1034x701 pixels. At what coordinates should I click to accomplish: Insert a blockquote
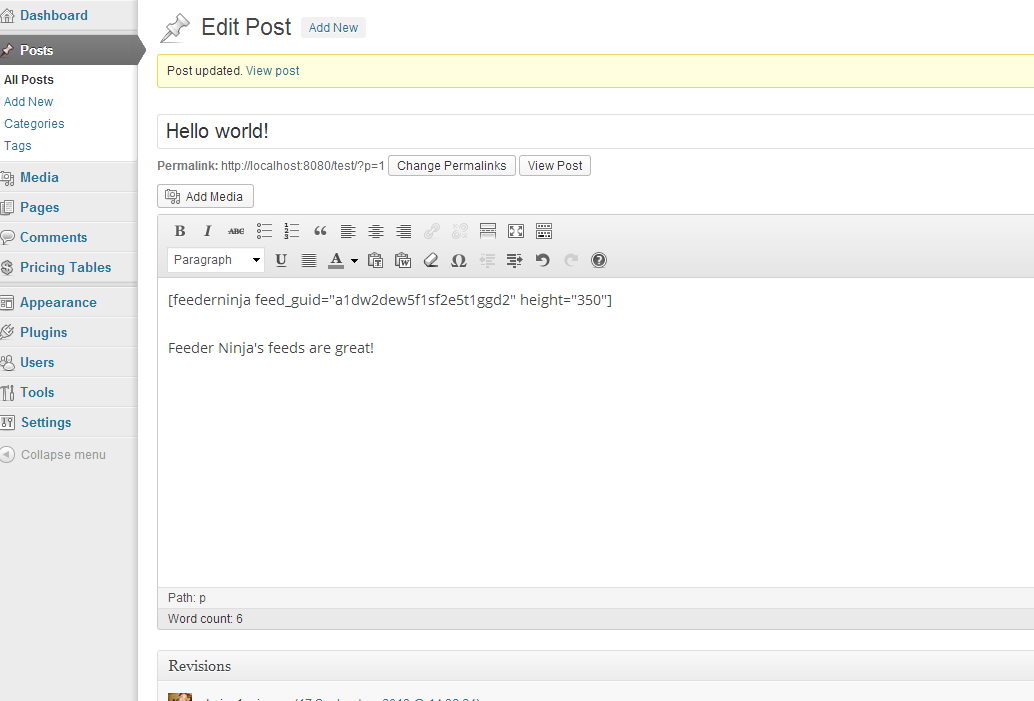tap(320, 231)
